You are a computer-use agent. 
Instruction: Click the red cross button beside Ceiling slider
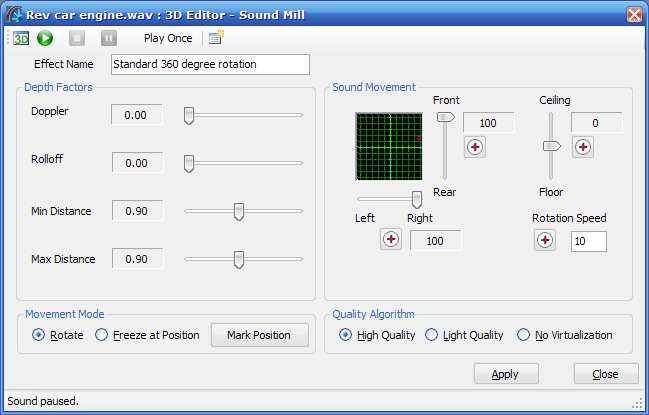click(x=583, y=147)
